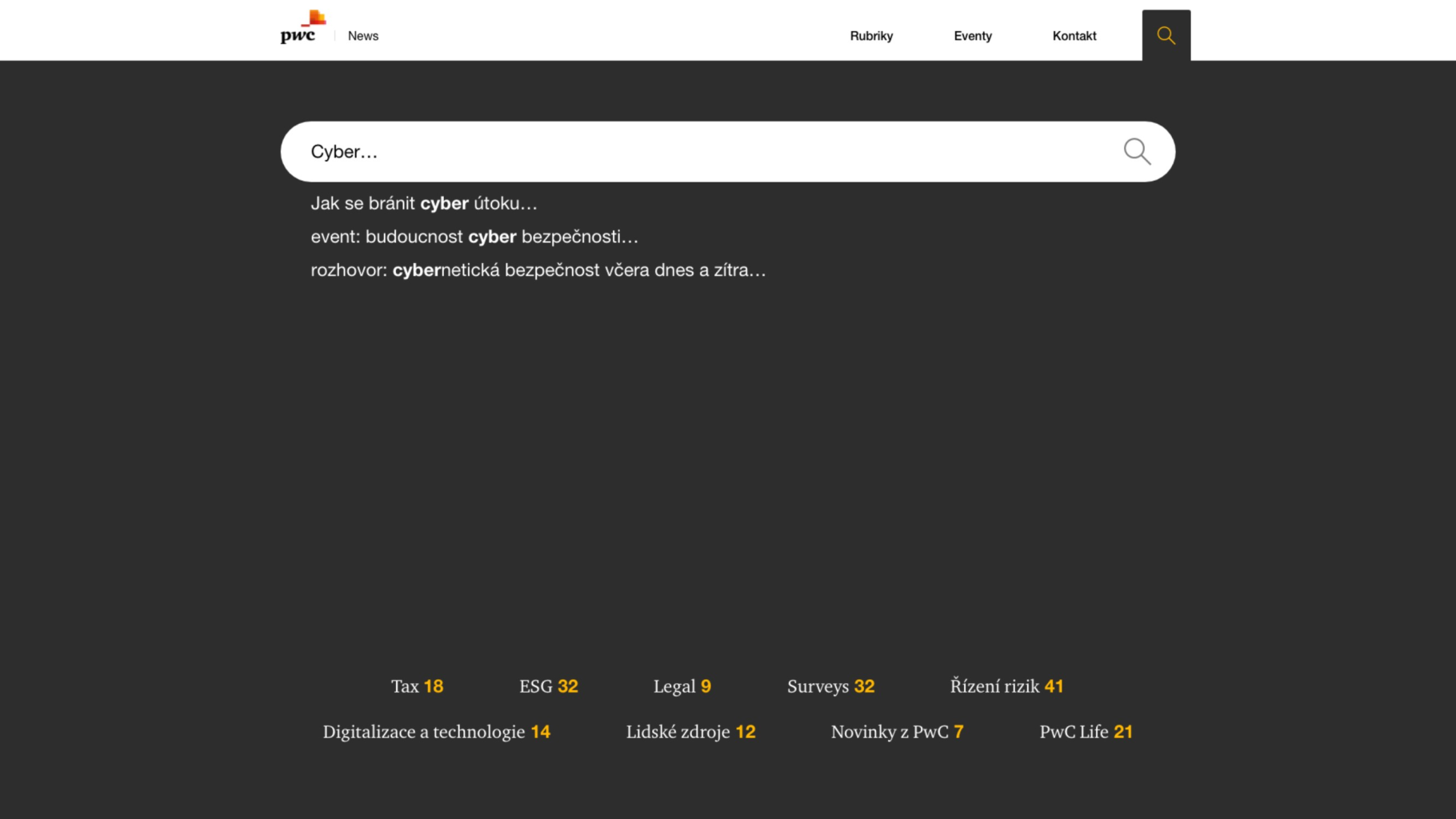Open Digitalizace a technologie 14 category

click(x=436, y=732)
